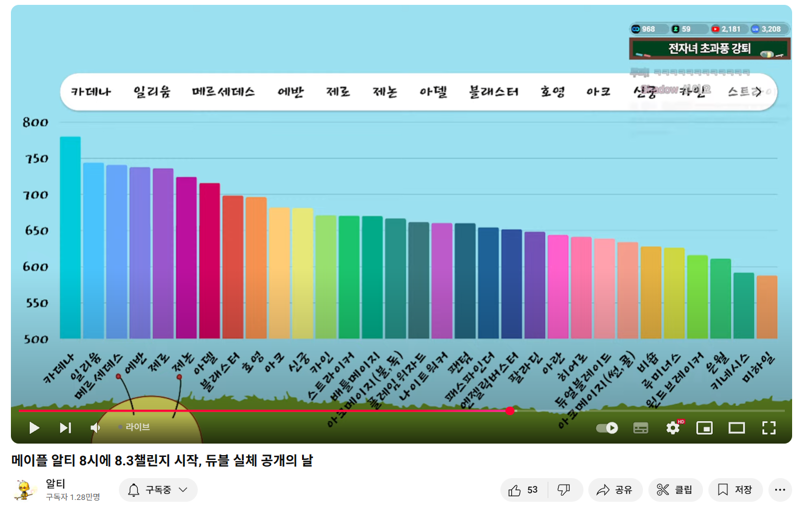This screenshot has width=800, height=506.
Task: Toggle subtitles in player
Action: (641, 428)
